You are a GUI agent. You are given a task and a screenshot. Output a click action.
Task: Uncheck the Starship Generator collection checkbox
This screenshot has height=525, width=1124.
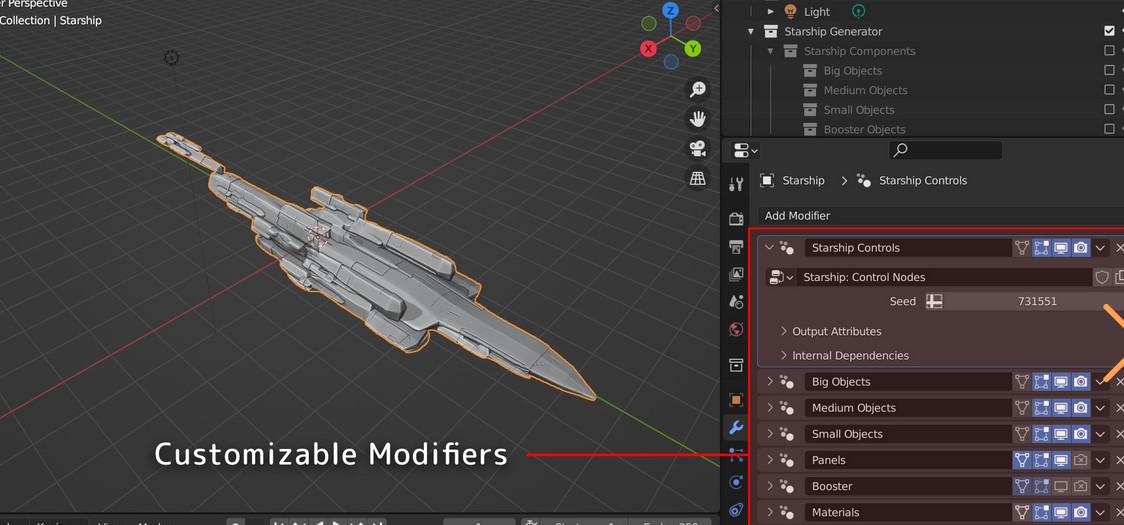click(x=1109, y=31)
